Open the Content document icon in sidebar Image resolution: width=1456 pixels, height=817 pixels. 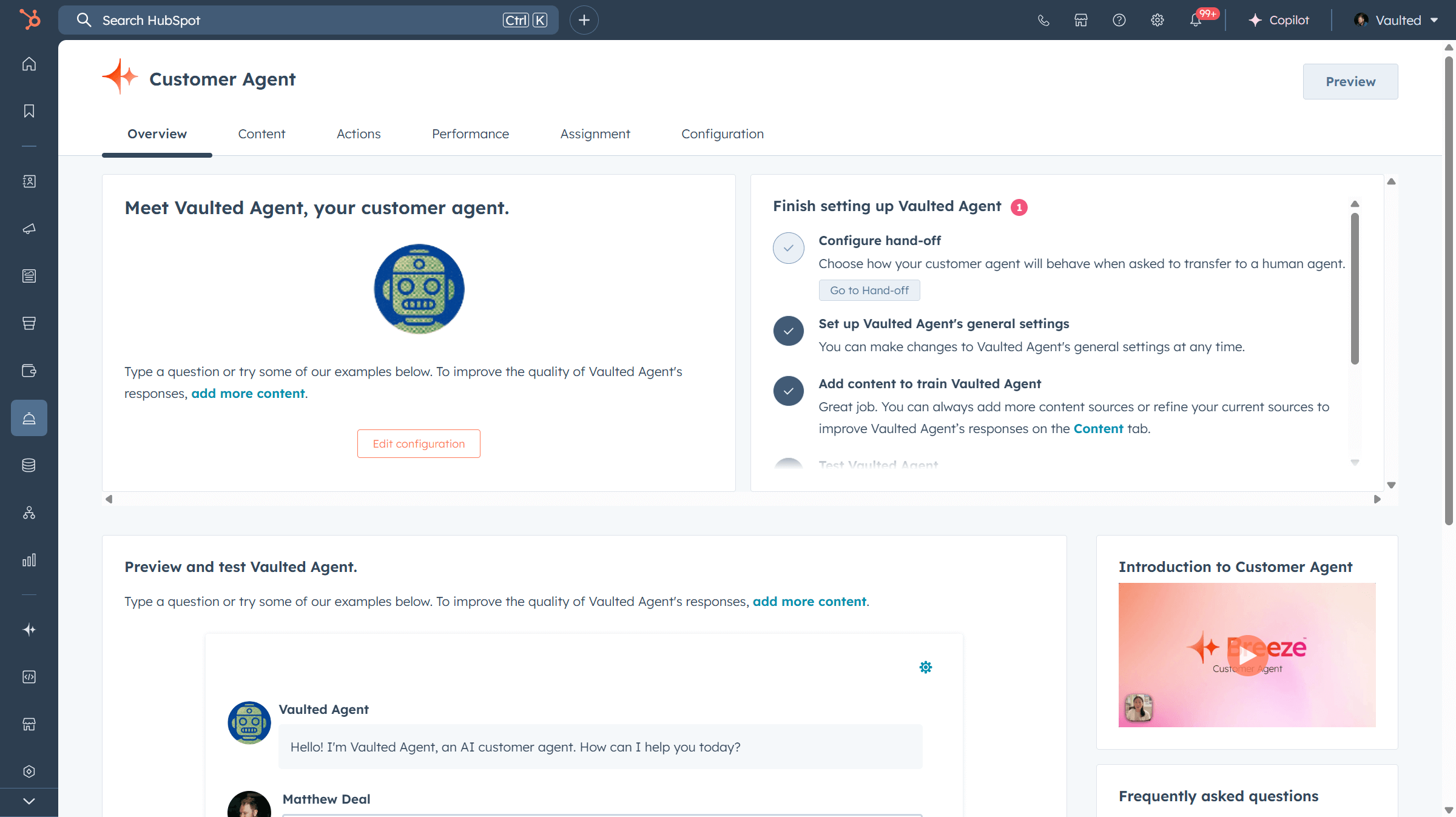pyautogui.click(x=29, y=276)
